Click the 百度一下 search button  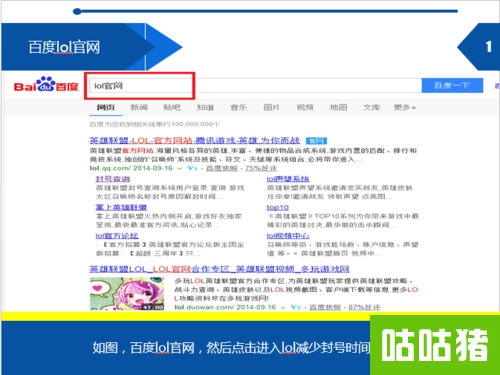tap(452, 86)
